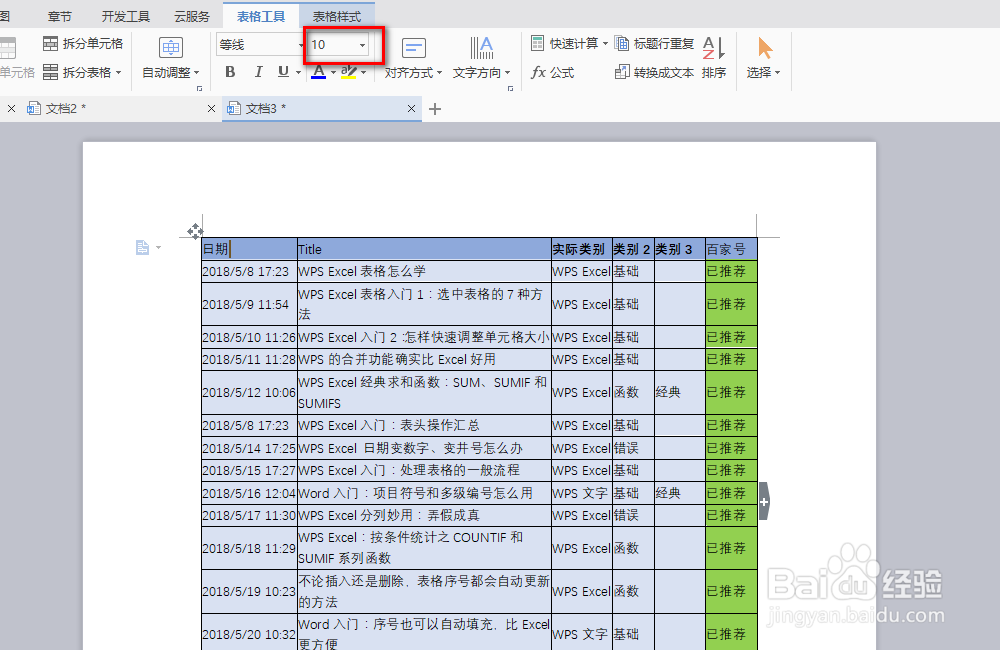Click the Title header cell
The width and height of the screenshot is (1000, 650).
pyautogui.click(x=424, y=249)
